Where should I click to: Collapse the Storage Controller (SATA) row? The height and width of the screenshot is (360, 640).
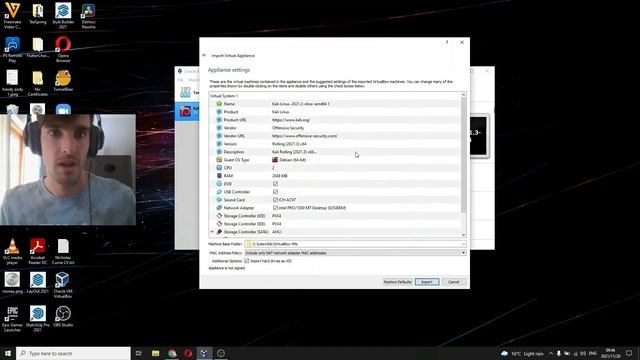[212, 232]
